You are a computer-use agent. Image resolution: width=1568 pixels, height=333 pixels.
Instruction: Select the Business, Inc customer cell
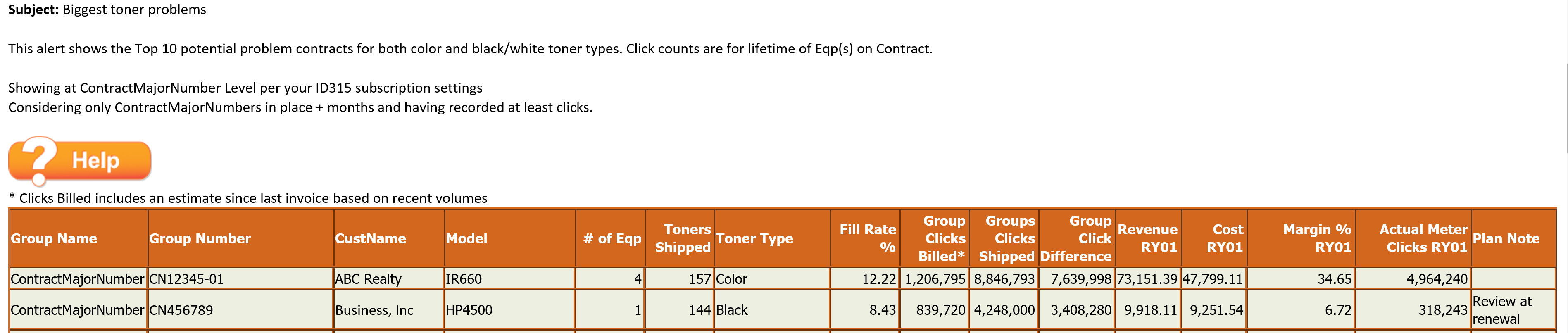[x=374, y=310]
